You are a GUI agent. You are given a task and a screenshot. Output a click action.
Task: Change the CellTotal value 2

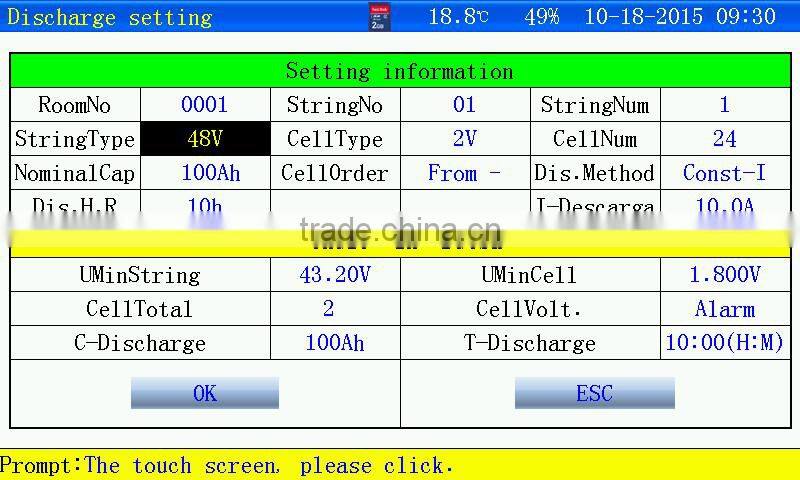(x=335, y=309)
